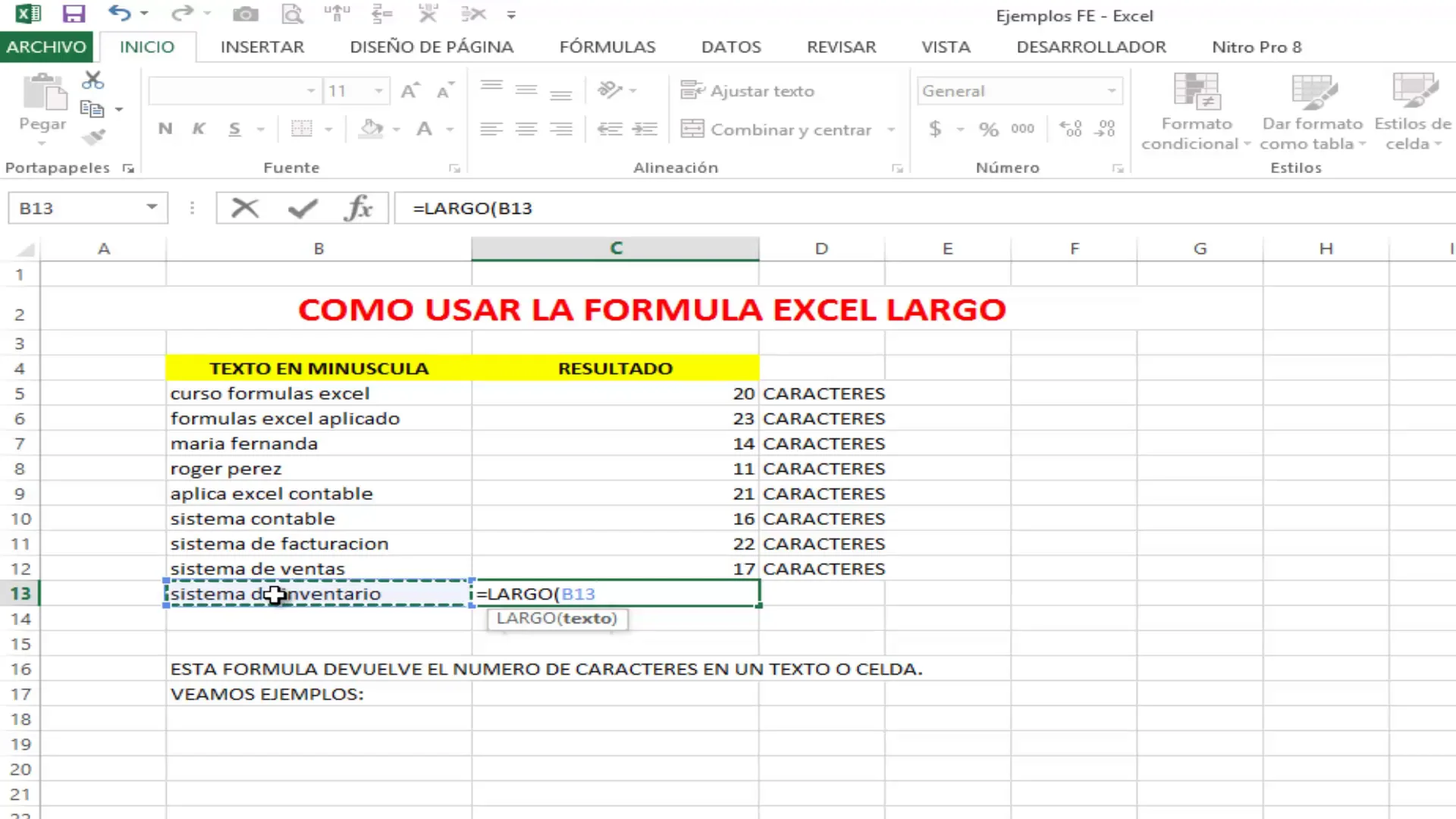Undo the last action
The height and width of the screenshot is (819, 1456).
[x=119, y=13]
